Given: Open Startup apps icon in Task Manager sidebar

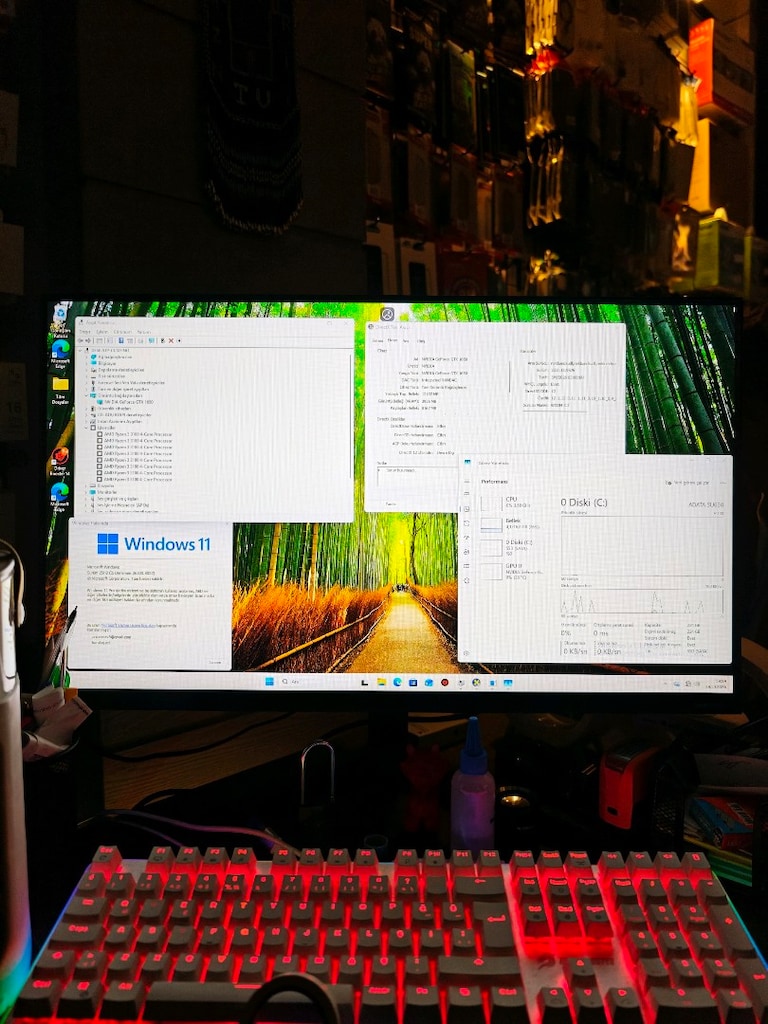Looking at the screenshot, I should [467, 537].
